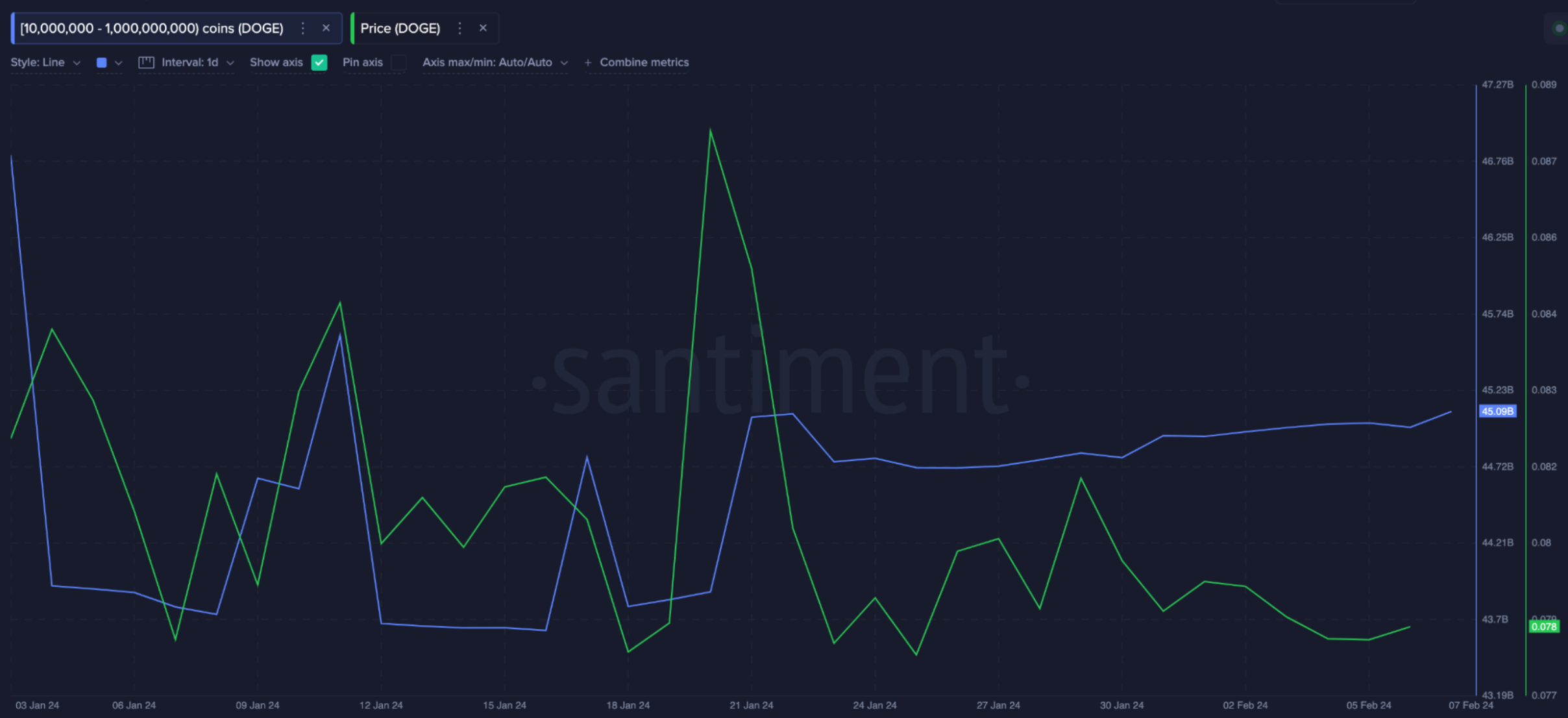
Task: Click the 30 Jan 24 date label
Action: point(1121,705)
